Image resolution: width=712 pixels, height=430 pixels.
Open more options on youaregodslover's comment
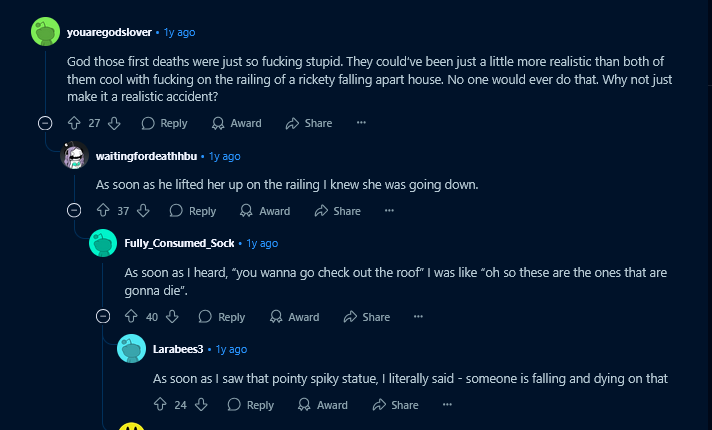coord(361,123)
